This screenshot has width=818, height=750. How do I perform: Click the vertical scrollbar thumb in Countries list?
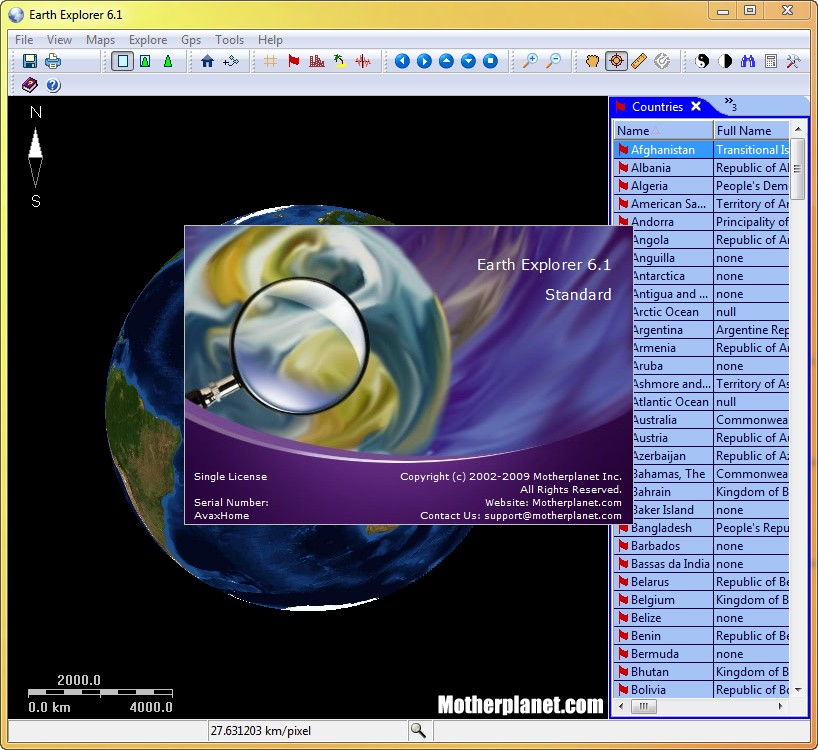797,168
